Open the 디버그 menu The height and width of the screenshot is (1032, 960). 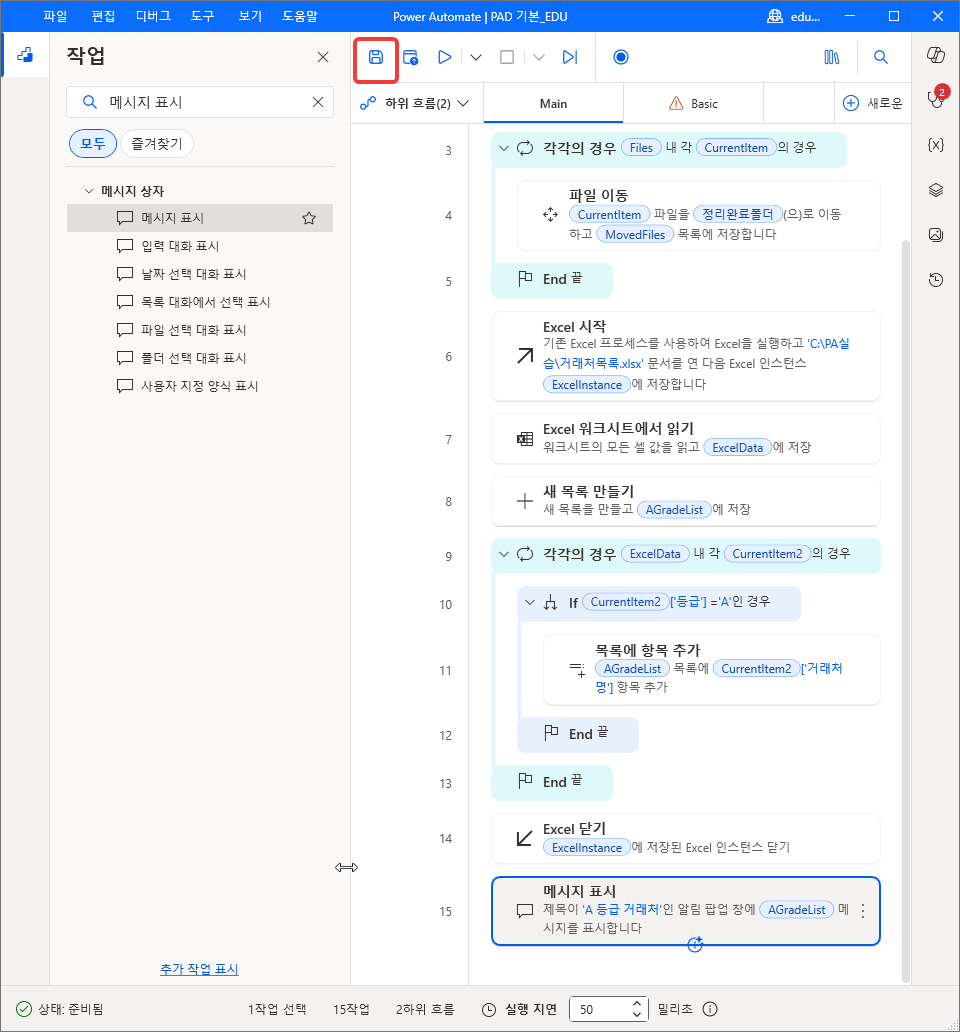click(153, 16)
